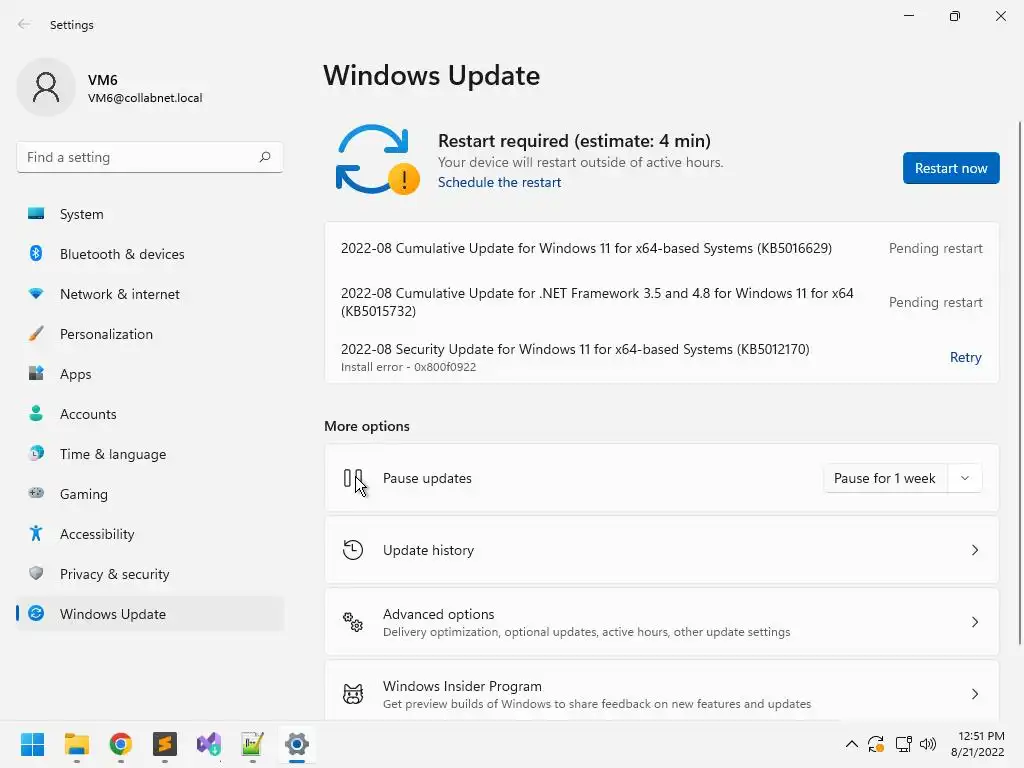Open the Pause duration dropdown arrow
This screenshot has width=1024, height=768.
click(x=965, y=478)
